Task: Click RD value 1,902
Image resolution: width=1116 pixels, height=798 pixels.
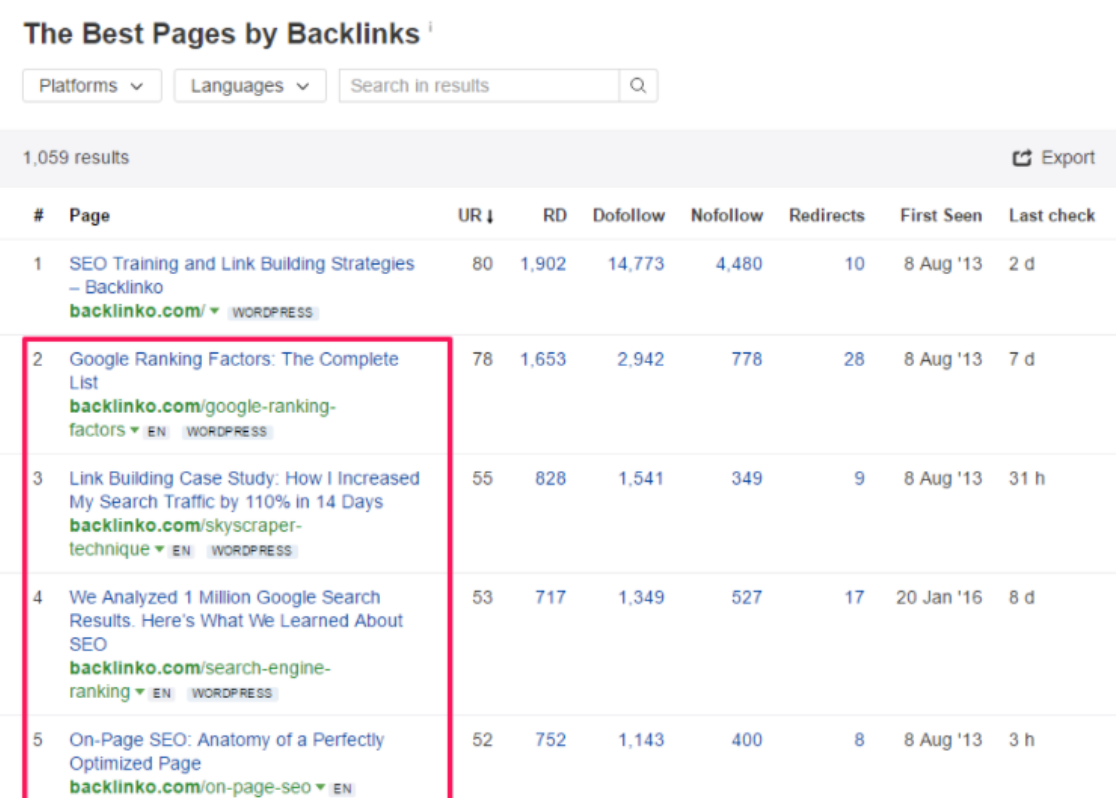Action: pyautogui.click(x=543, y=264)
